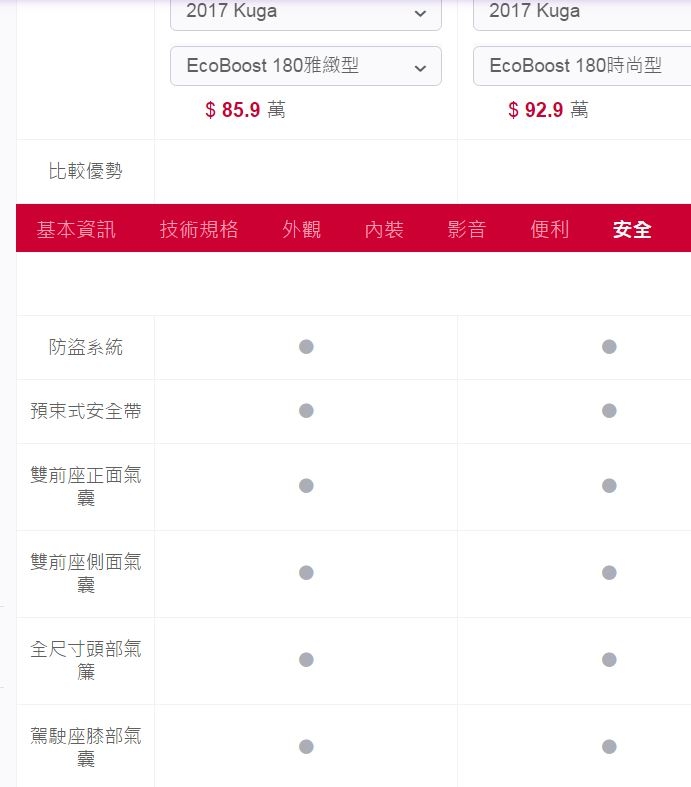This screenshot has height=787, width=691.
Task: Open the 內裝 tab
Action: [x=384, y=229]
